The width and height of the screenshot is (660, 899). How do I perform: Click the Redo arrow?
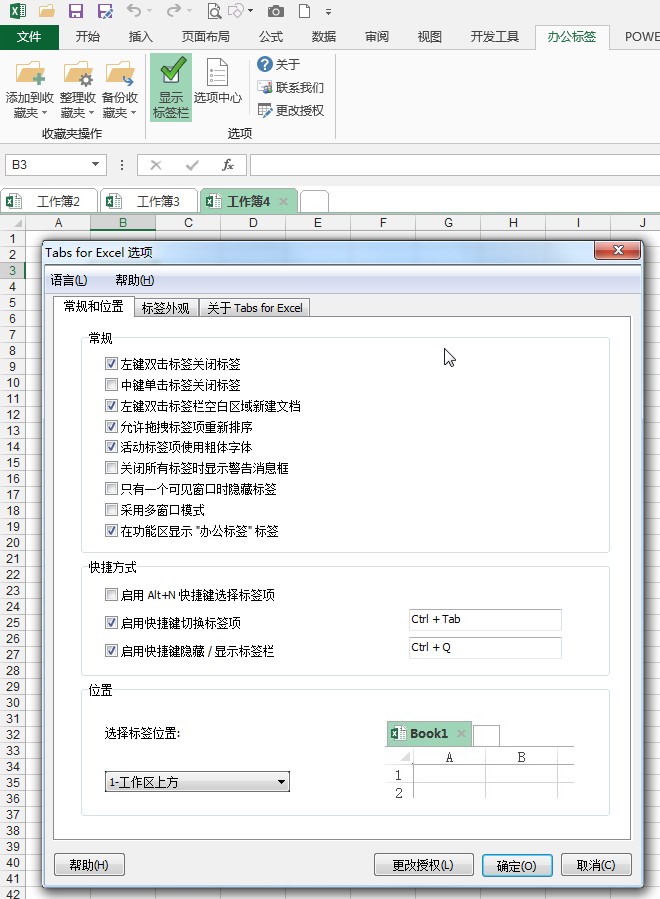coord(174,10)
